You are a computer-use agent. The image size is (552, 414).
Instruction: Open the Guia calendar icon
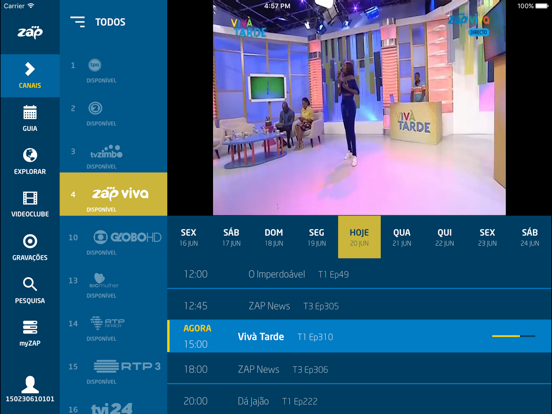tap(30, 112)
